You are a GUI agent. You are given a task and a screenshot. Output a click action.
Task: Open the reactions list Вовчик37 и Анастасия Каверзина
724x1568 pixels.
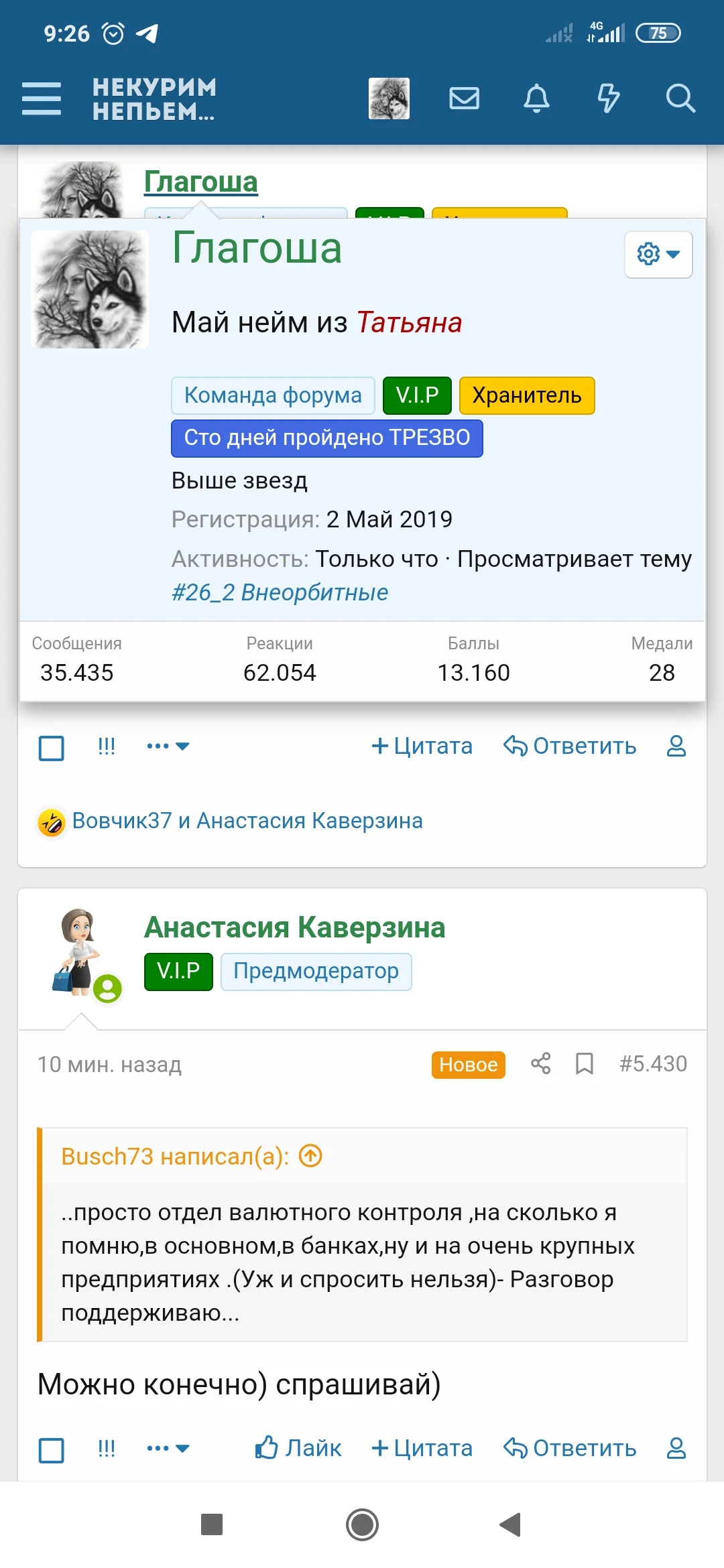pyautogui.click(x=247, y=821)
